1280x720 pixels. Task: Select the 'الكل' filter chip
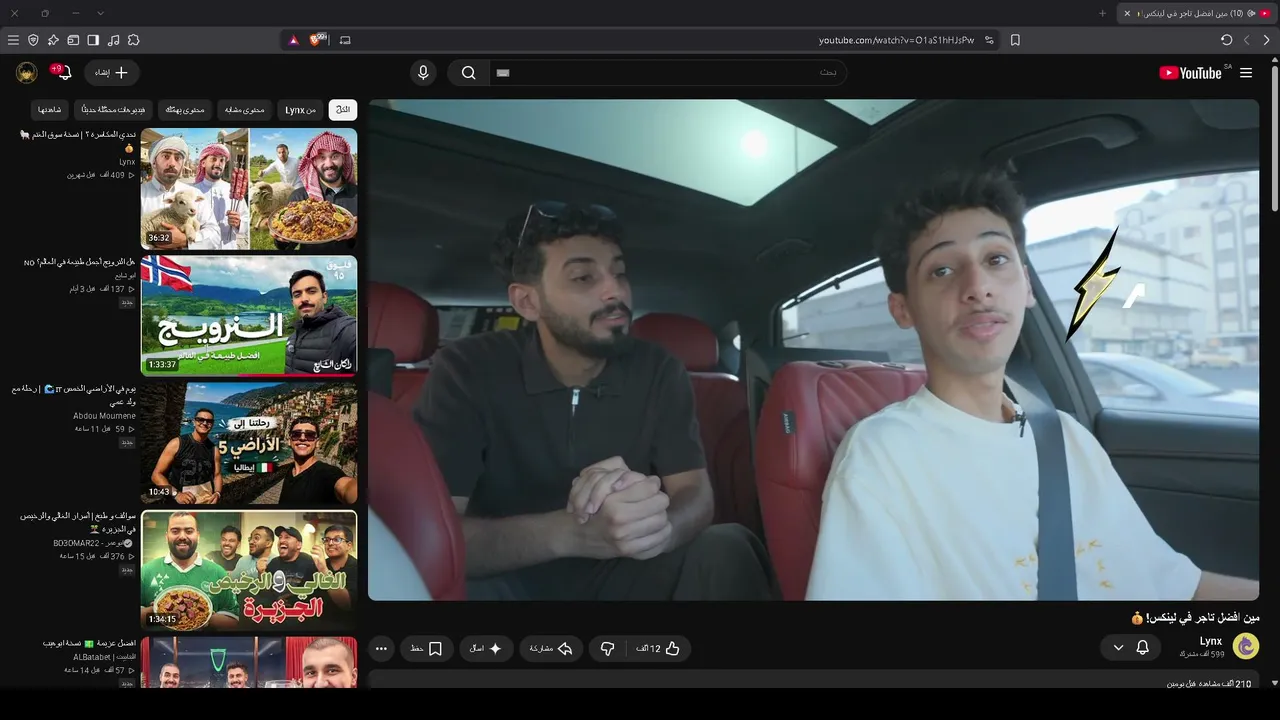click(x=343, y=110)
